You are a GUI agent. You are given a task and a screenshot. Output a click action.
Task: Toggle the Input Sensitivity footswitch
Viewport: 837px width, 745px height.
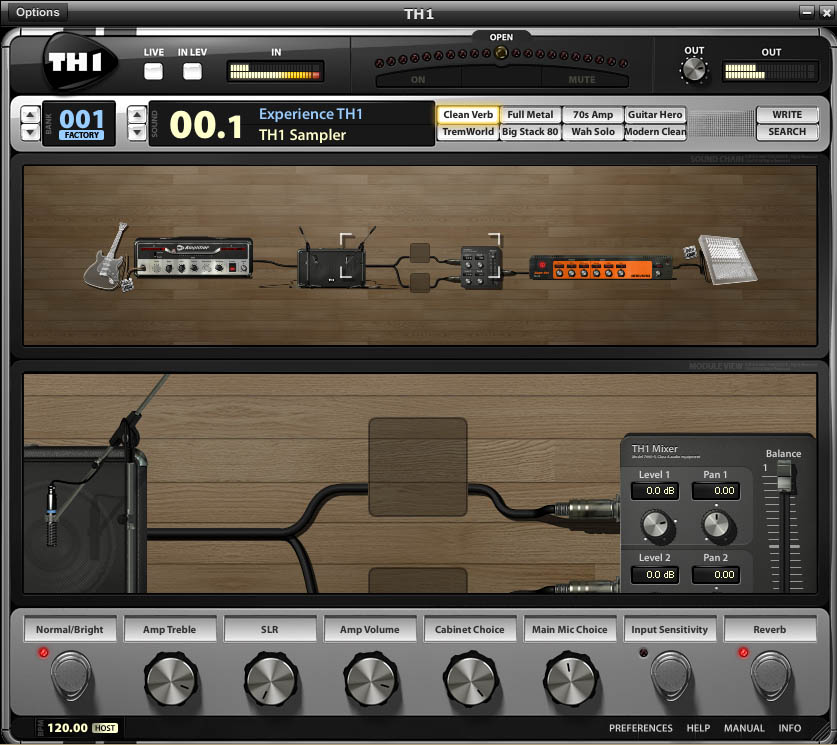point(671,675)
